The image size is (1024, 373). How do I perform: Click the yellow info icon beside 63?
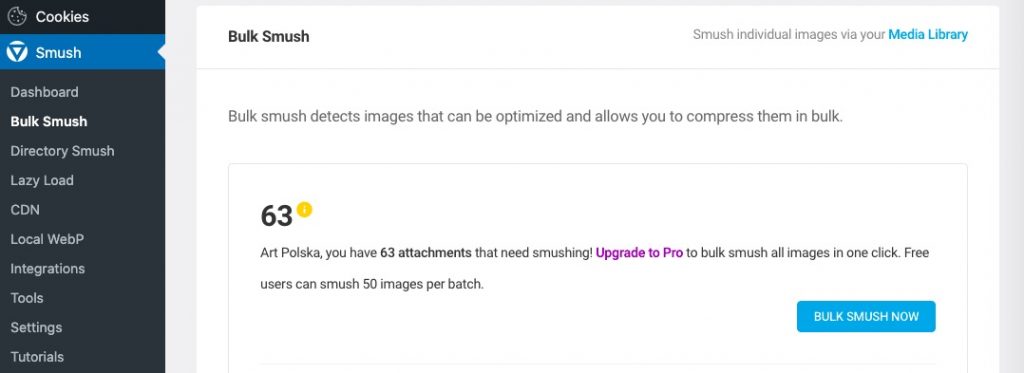pos(304,209)
